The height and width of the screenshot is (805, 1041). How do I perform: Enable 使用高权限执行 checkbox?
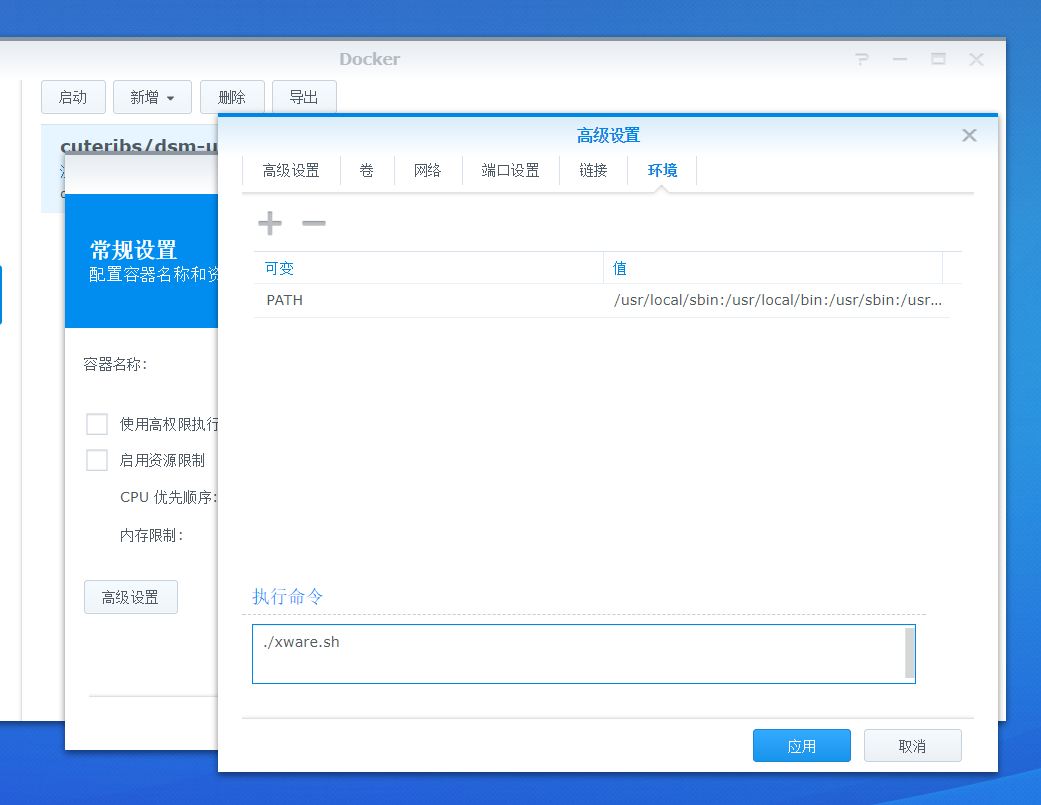(97, 424)
